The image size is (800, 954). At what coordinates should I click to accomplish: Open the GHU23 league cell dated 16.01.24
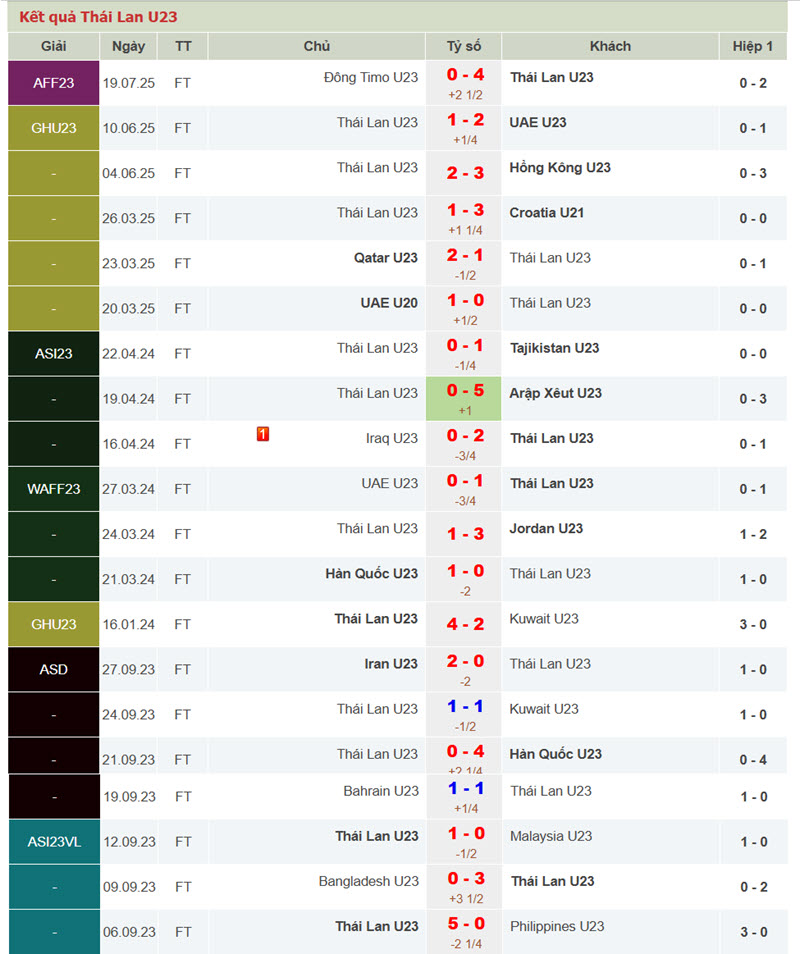click(x=54, y=624)
